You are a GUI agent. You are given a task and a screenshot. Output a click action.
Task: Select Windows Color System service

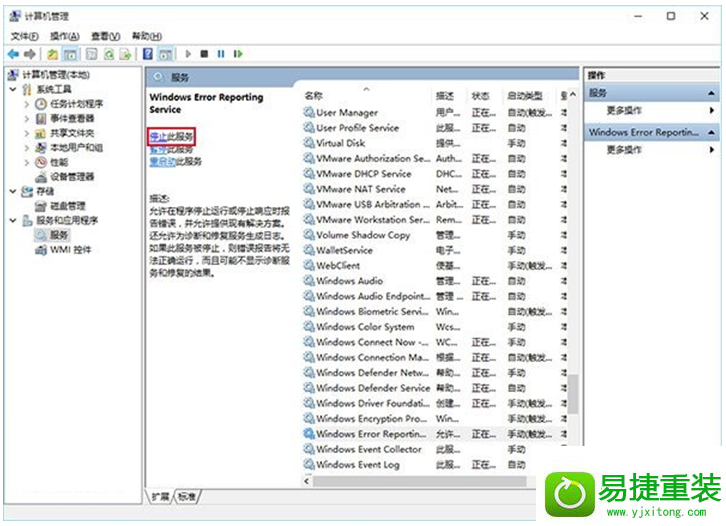click(434, 326)
